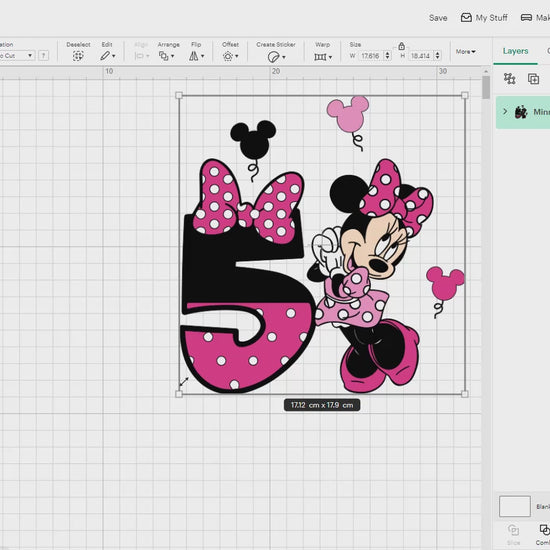This screenshot has width=550, height=550.
Task: Open the Flip dropdown arrow
Action: [x=202, y=56]
